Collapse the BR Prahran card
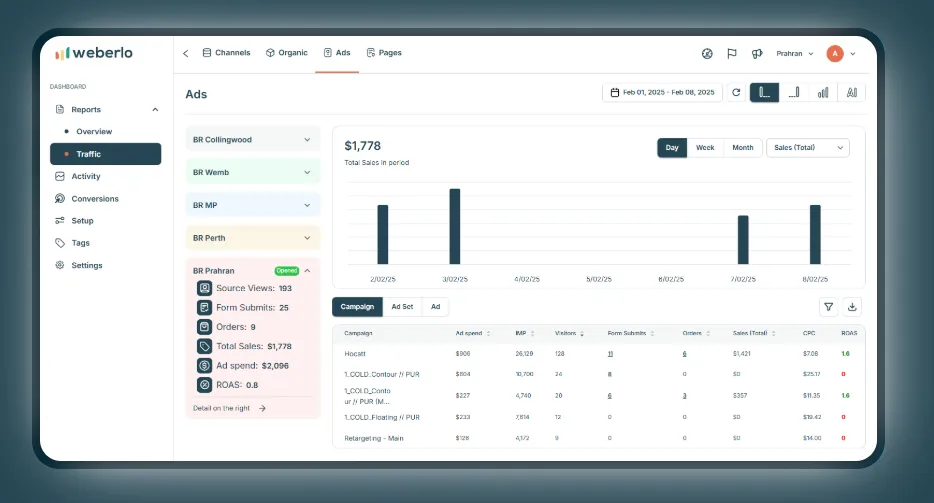This screenshot has width=934, height=503. pyautogui.click(x=307, y=271)
